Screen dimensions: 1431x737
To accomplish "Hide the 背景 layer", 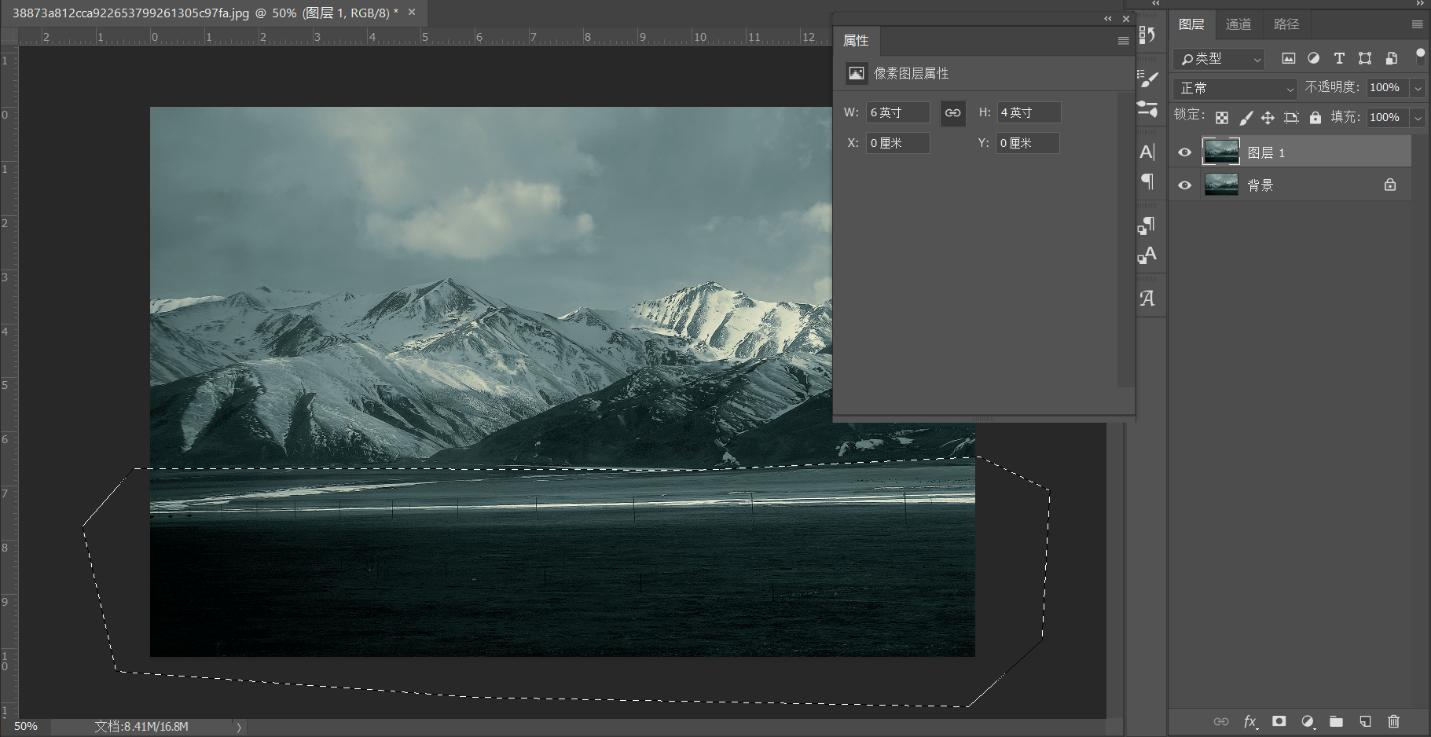I will click(x=1184, y=184).
